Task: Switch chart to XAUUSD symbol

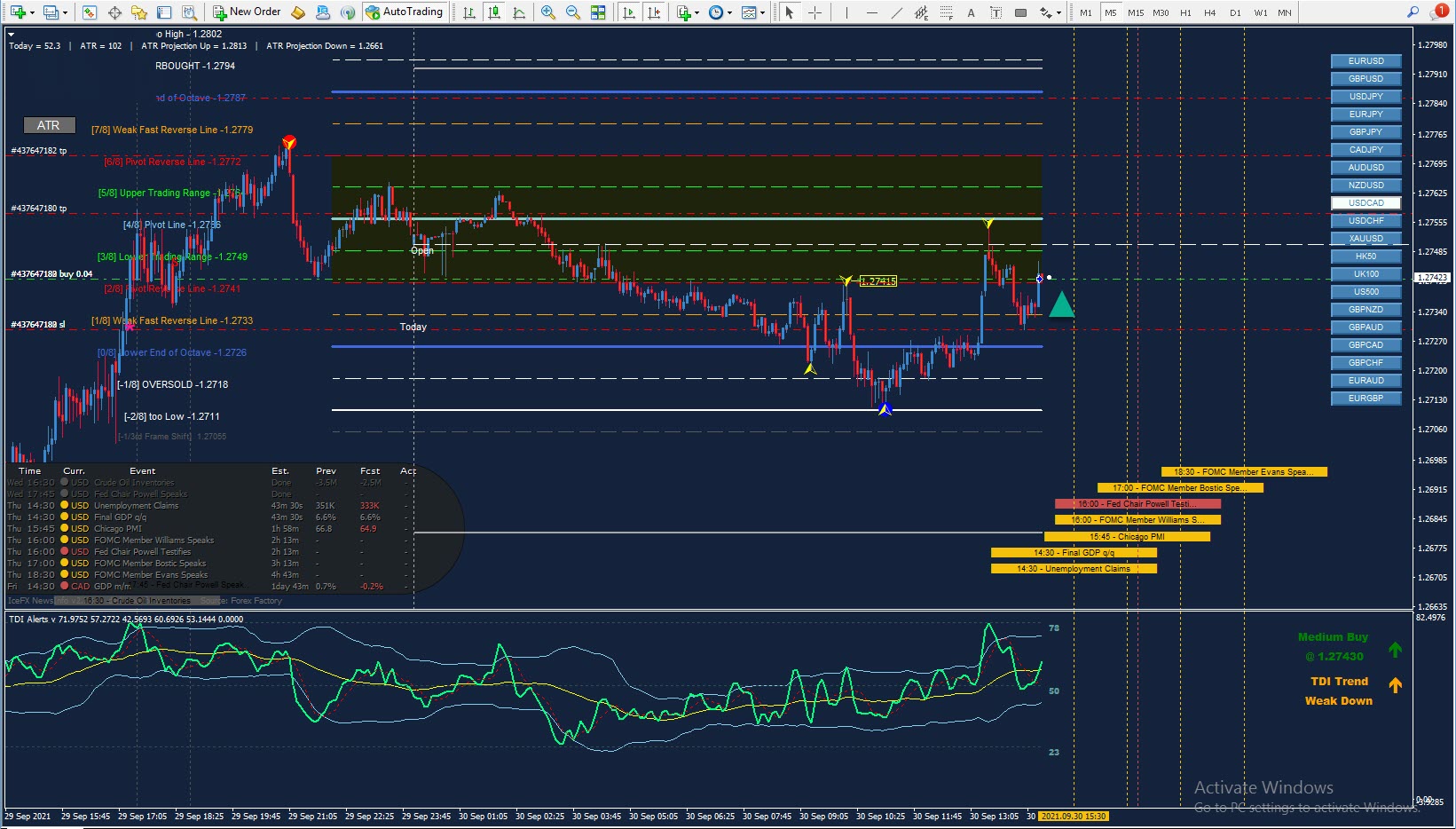Action: [1365, 239]
